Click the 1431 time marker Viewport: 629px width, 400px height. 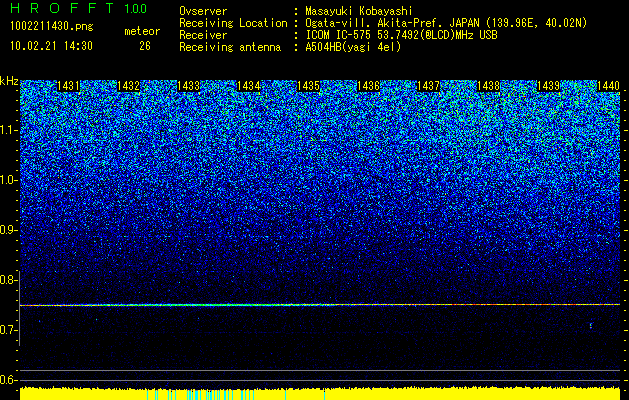68,86
